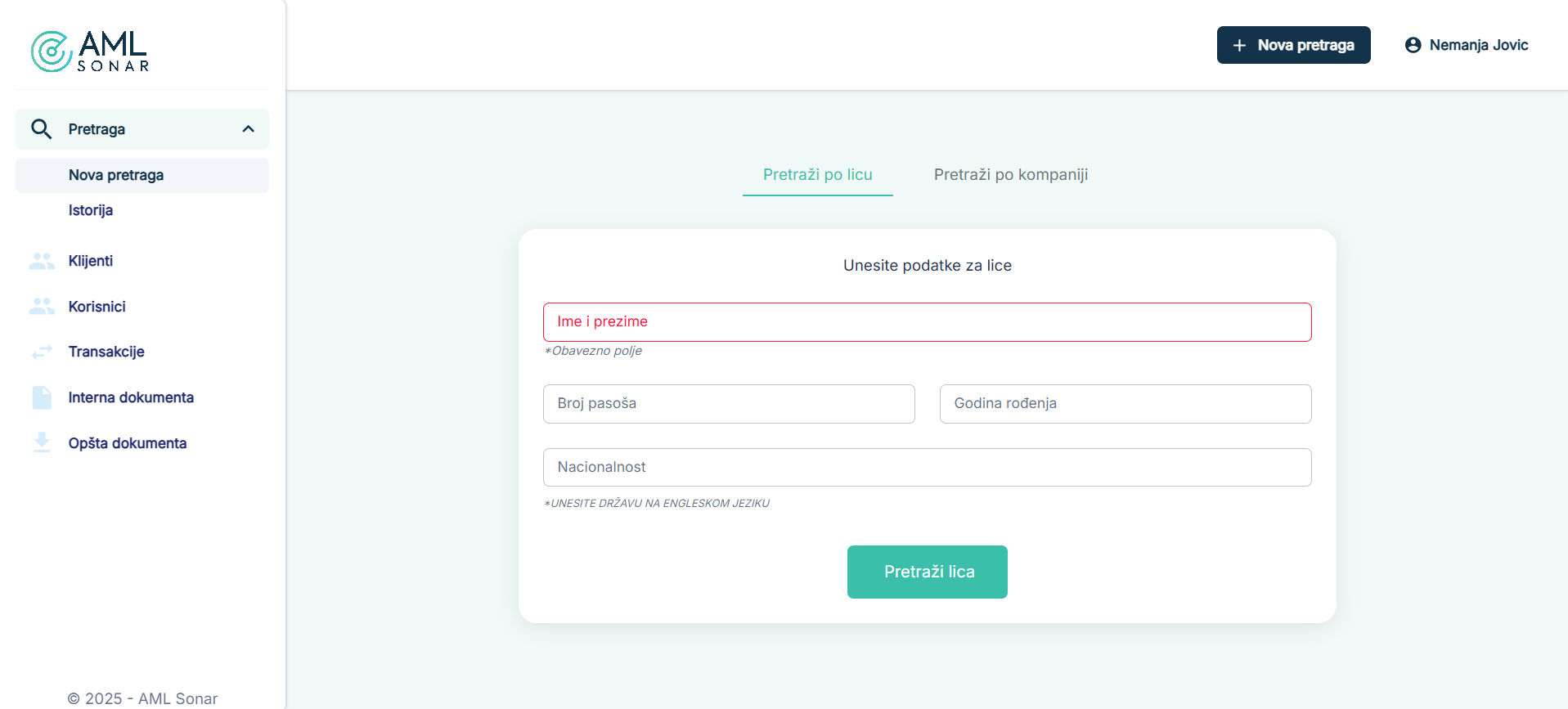This screenshot has height=709, width=1568.
Task: Click the AML Sonar logo
Action: click(90, 52)
